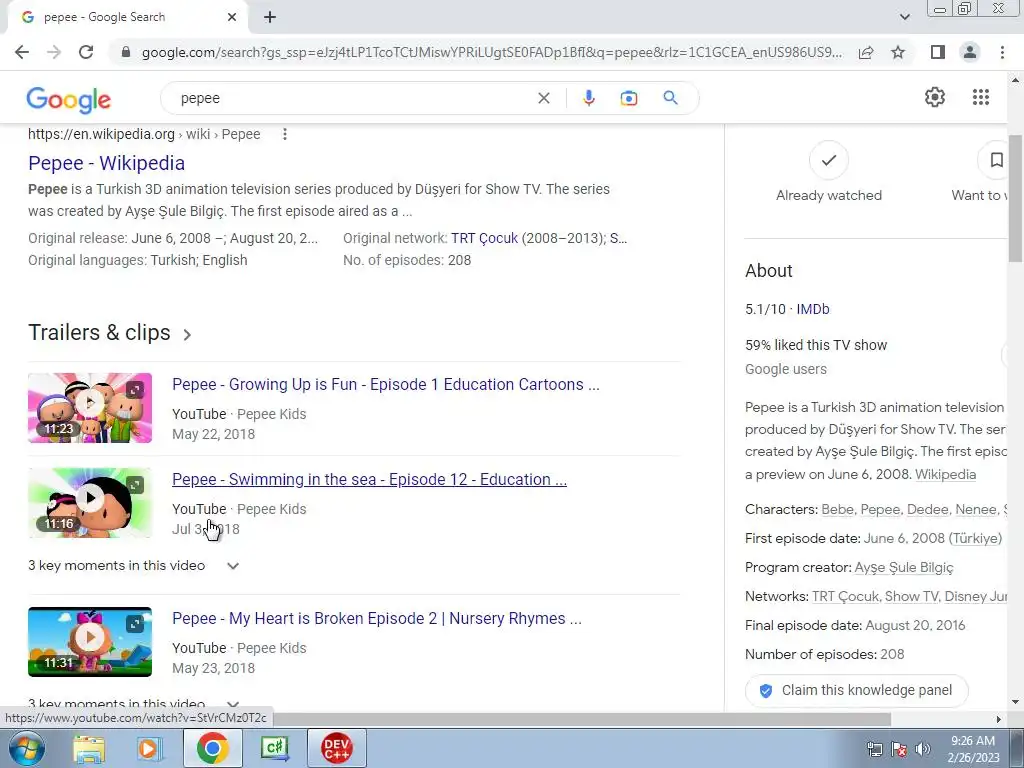Toggle the browser side panel
The width and height of the screenshot is (1024, 768).
938,52
